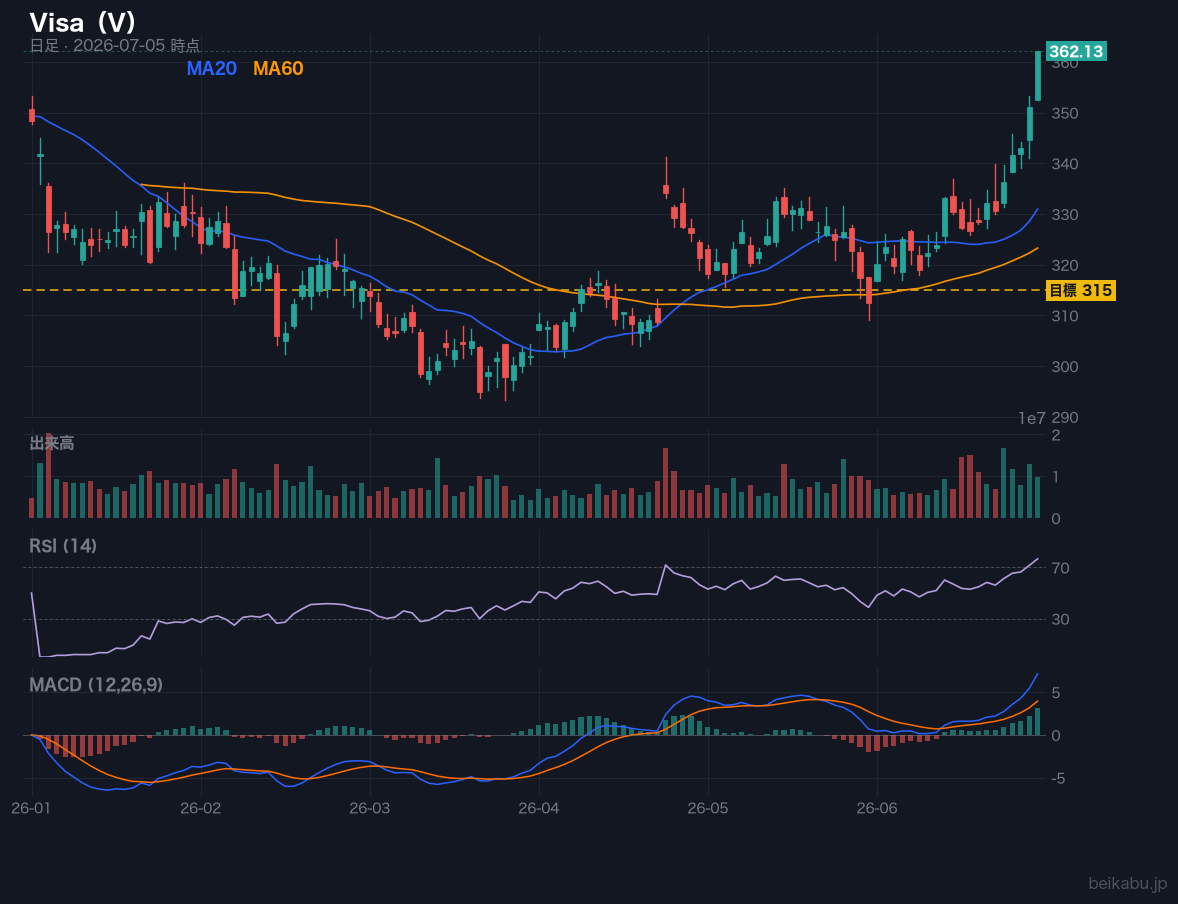
Task: Click the 26-04 date axis label
Action: (x=539, y=809)
